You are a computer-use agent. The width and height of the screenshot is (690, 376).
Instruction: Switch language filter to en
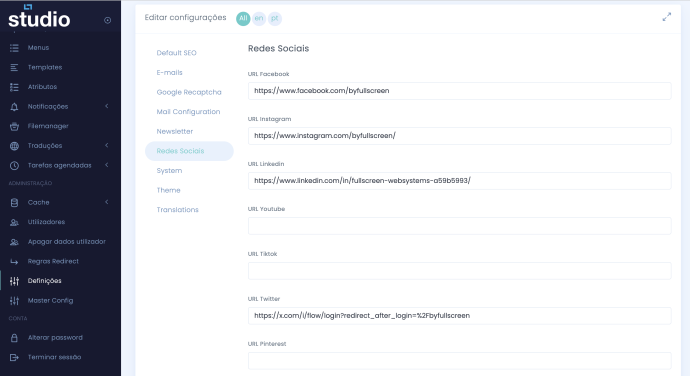(x=259, y=18)
